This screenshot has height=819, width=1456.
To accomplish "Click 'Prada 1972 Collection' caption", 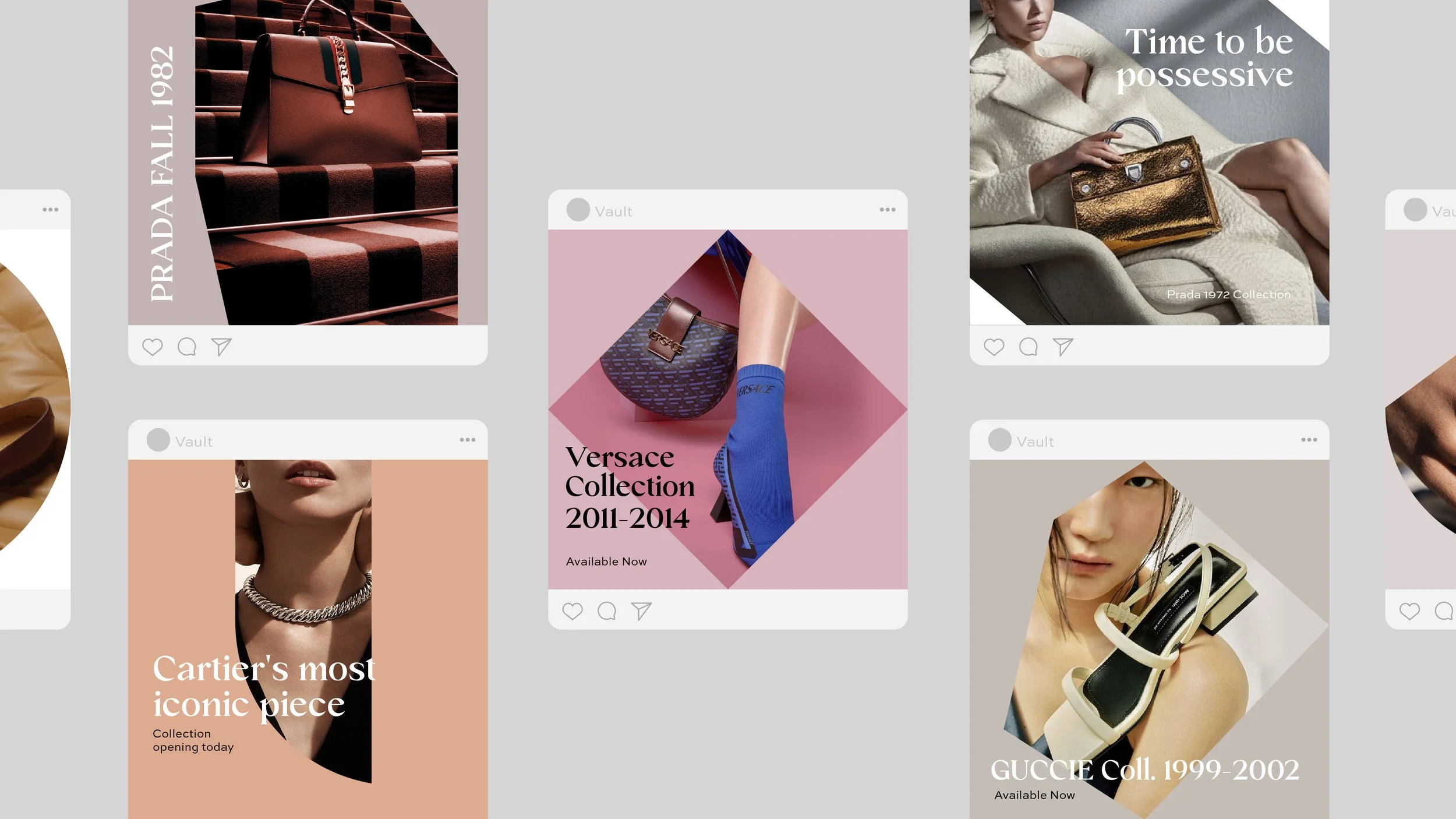I will click(1229, 295).
